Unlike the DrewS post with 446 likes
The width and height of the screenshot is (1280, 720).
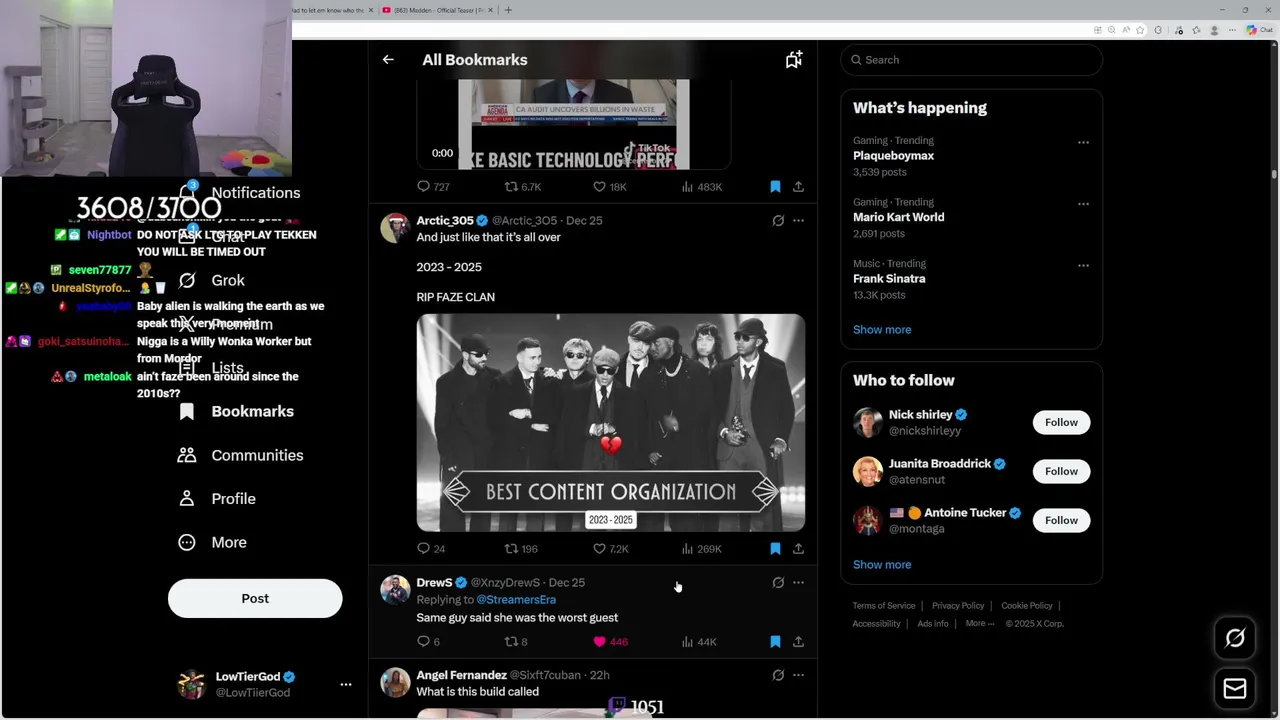tap(610, 642)
